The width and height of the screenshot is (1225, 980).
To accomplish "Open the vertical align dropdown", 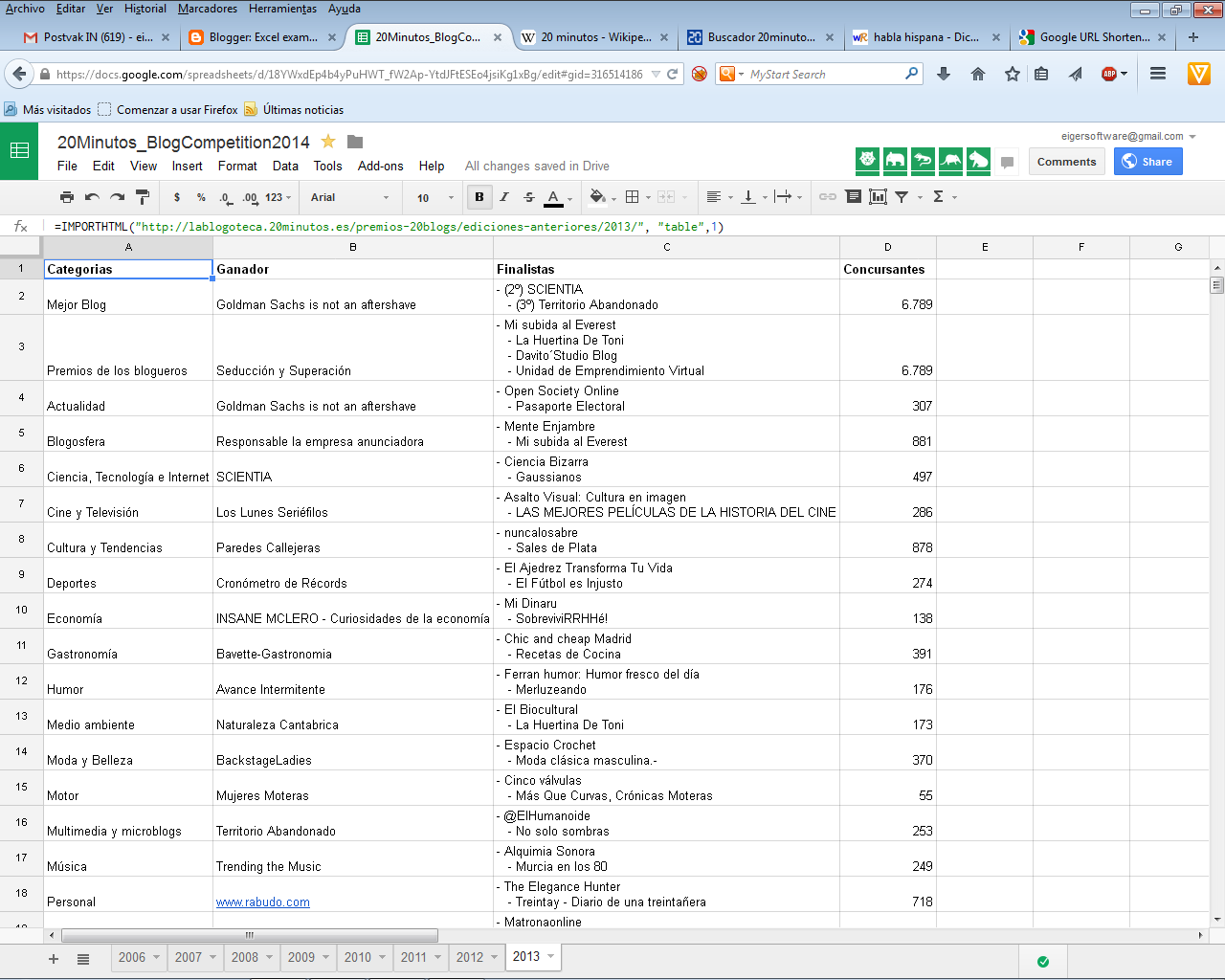I will pyautogui.click(x=755, y=197).
